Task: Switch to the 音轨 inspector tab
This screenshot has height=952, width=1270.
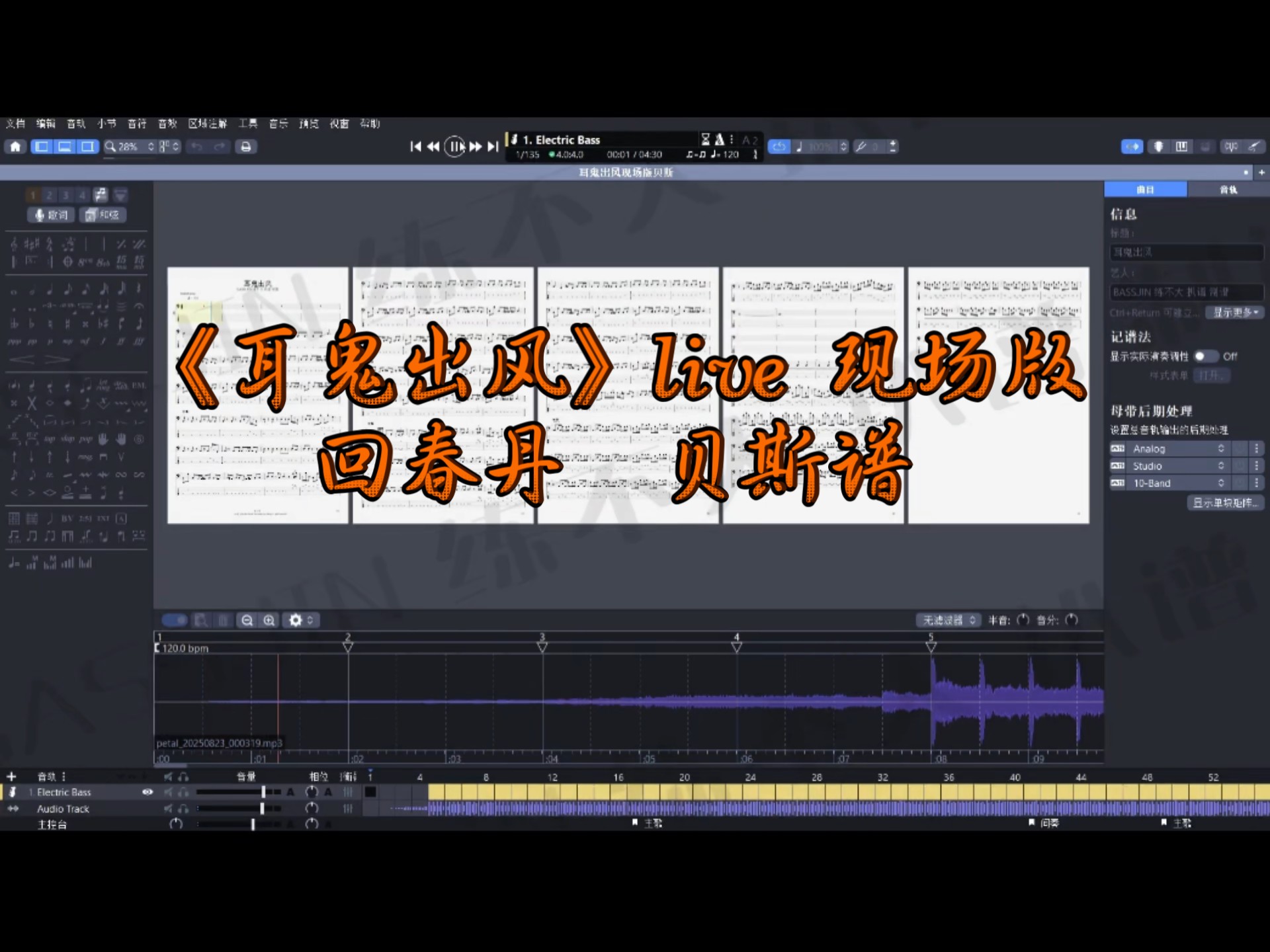Action: (x=1228, y=190)
